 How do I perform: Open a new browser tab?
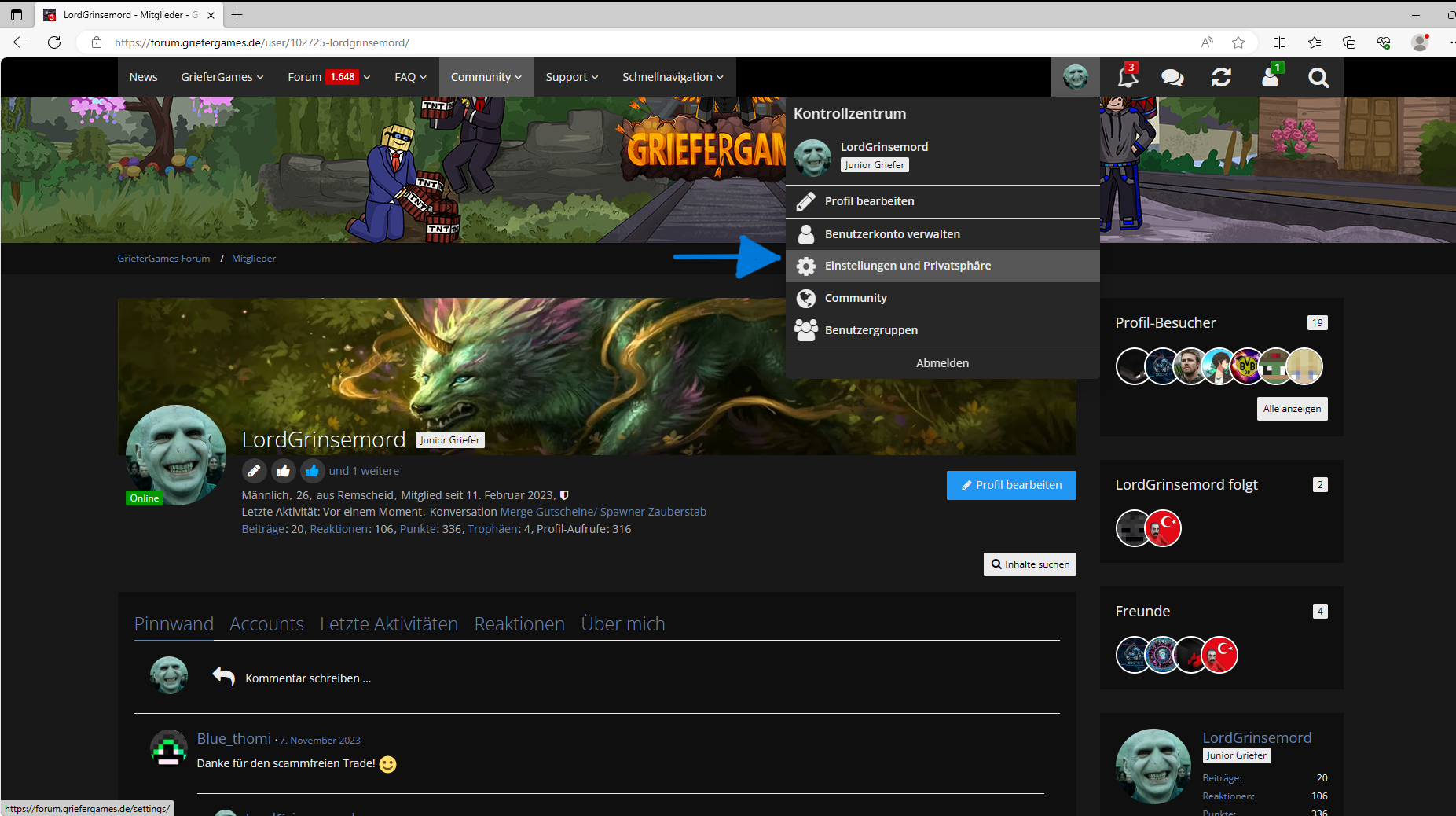(237, 15)
